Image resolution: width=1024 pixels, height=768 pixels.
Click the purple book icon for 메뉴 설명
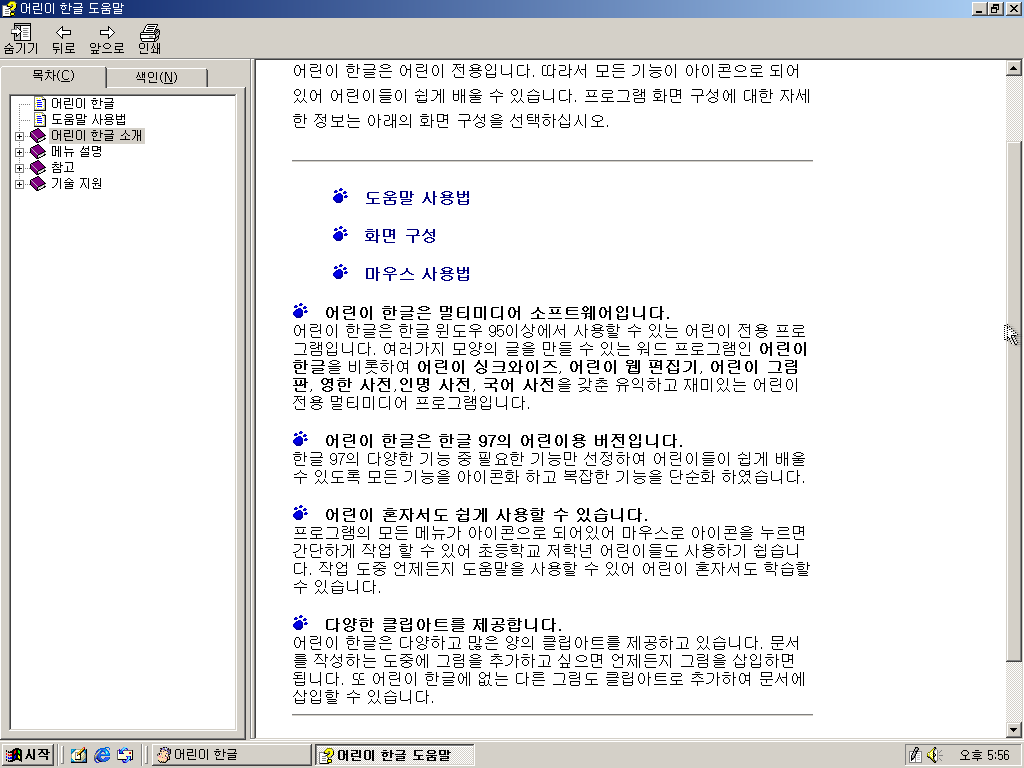click(x=38, y=152)
